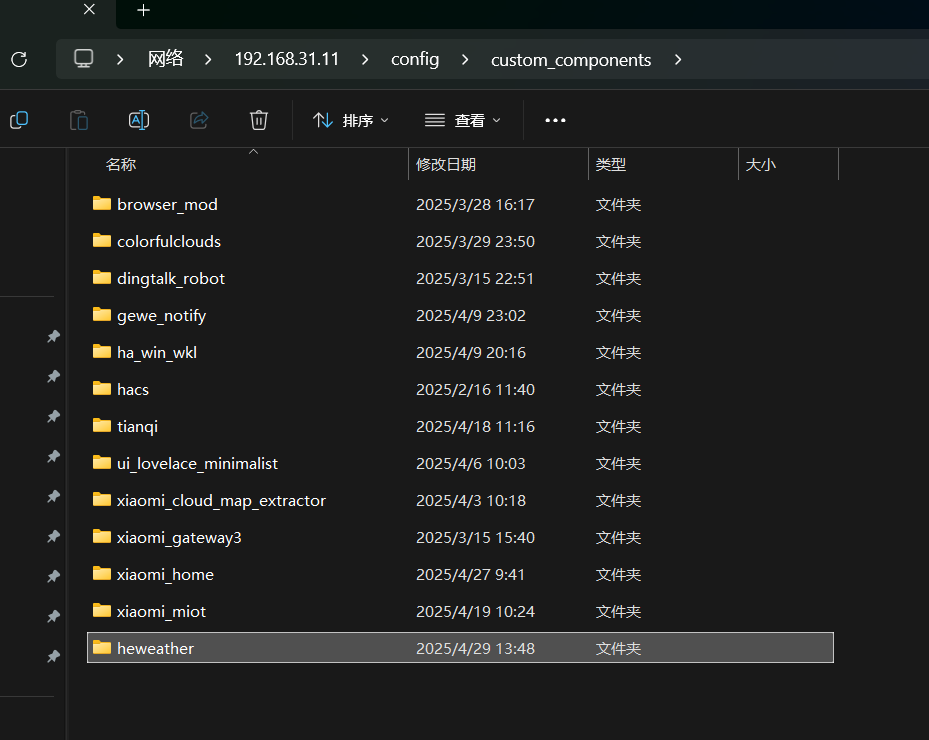
Task: Go to the config breadcrumb segment
Action: pos(415,59)
